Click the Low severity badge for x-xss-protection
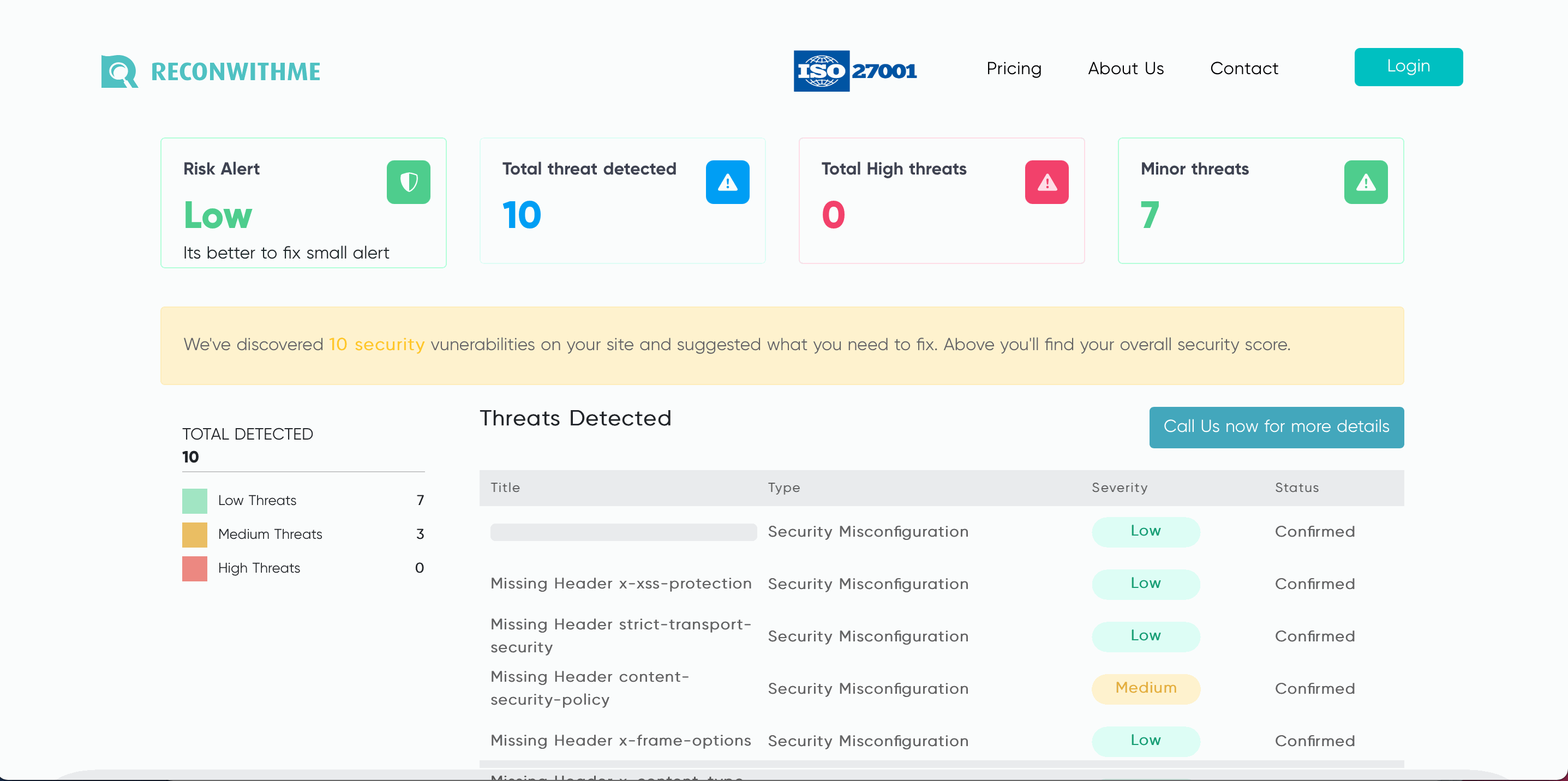The image size is (1568, 781). [1145, 584]
